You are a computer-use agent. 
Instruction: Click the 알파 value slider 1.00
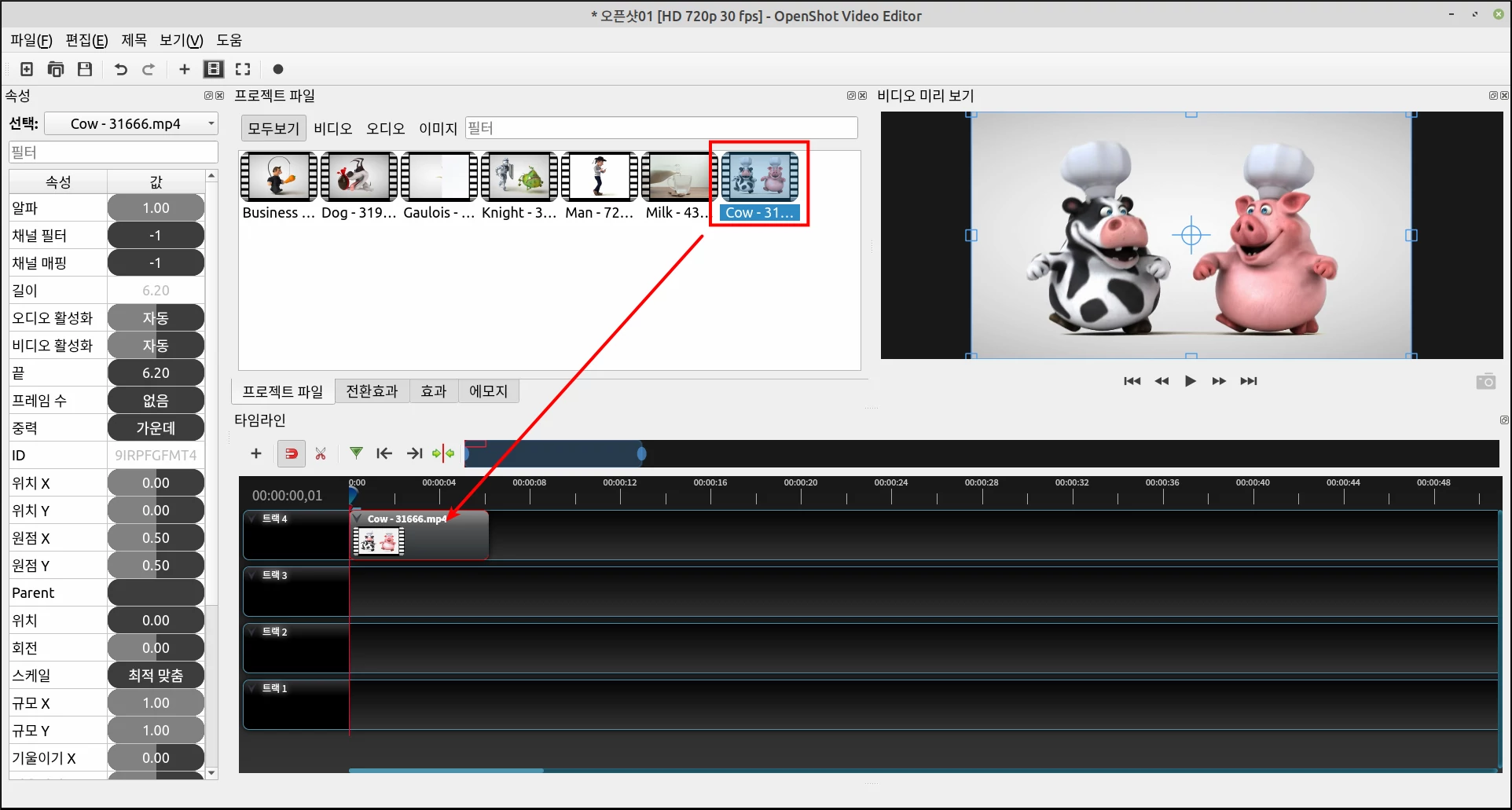156,208
